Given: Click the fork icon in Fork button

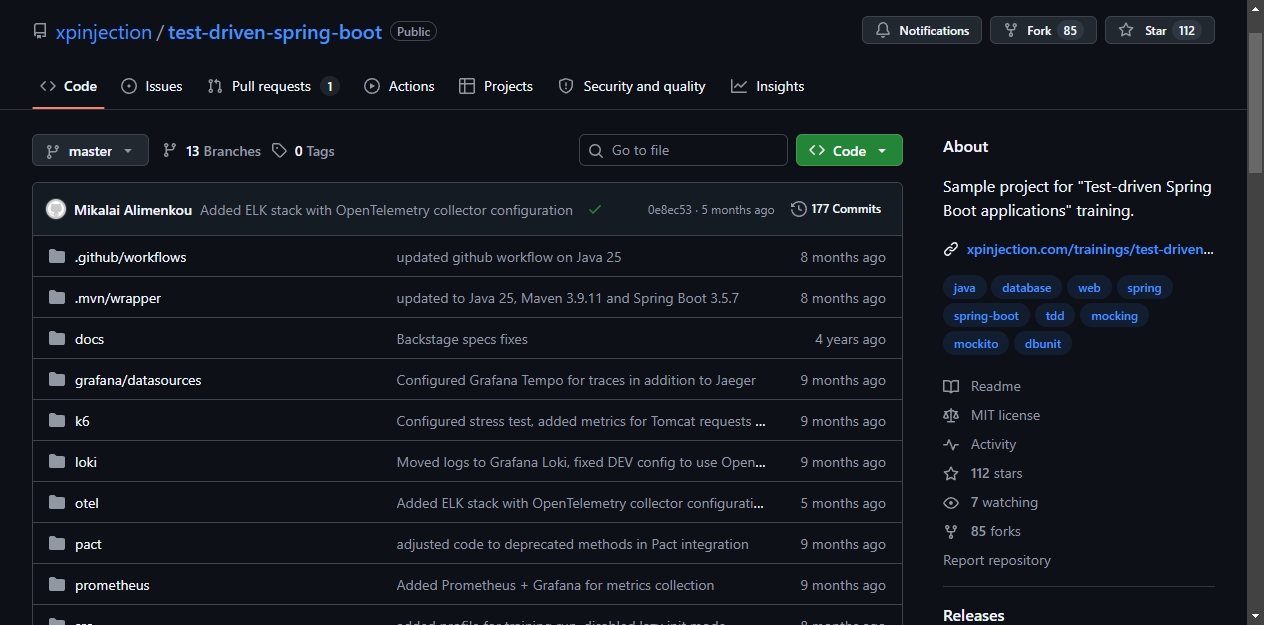Looking at the screenshot, I should [1011, 31].
